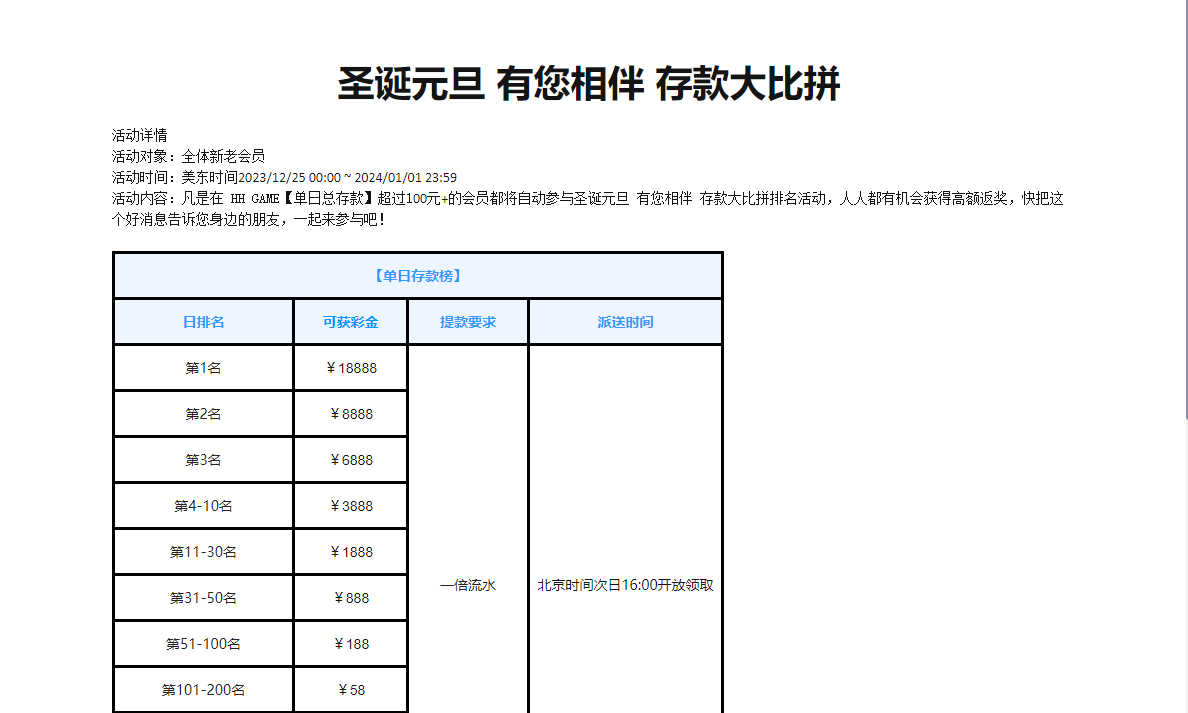The image size is (1188, 713).
Task: Click the 活动内容 description paragraph
Action: click(x=588, y=209)
